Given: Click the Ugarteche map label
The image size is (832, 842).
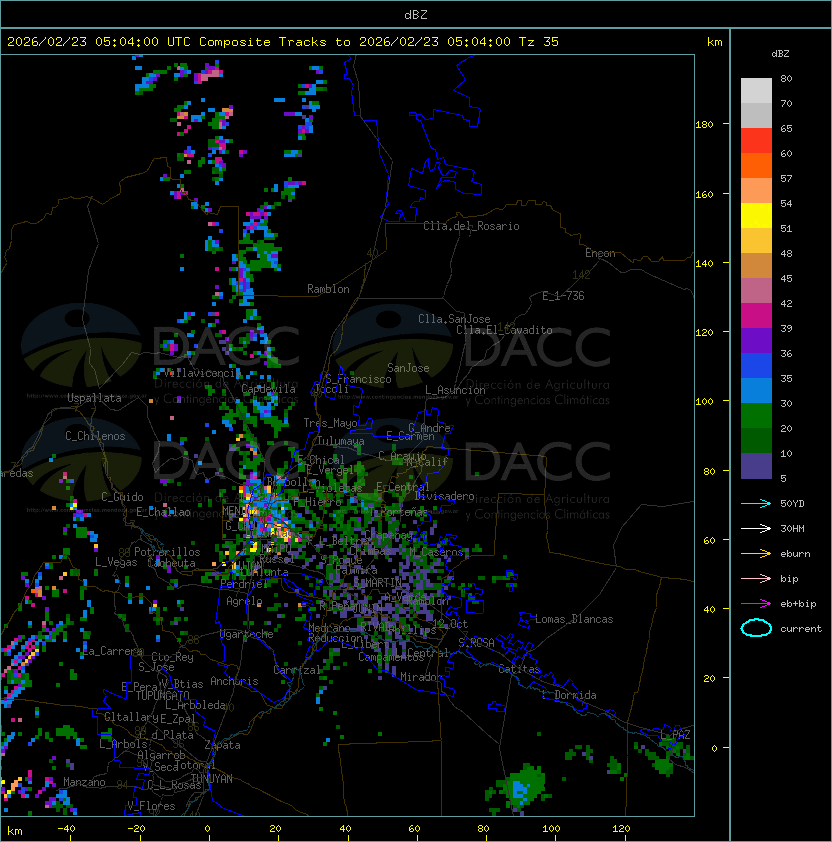Looking at the screenshot, I should [247, 634].
